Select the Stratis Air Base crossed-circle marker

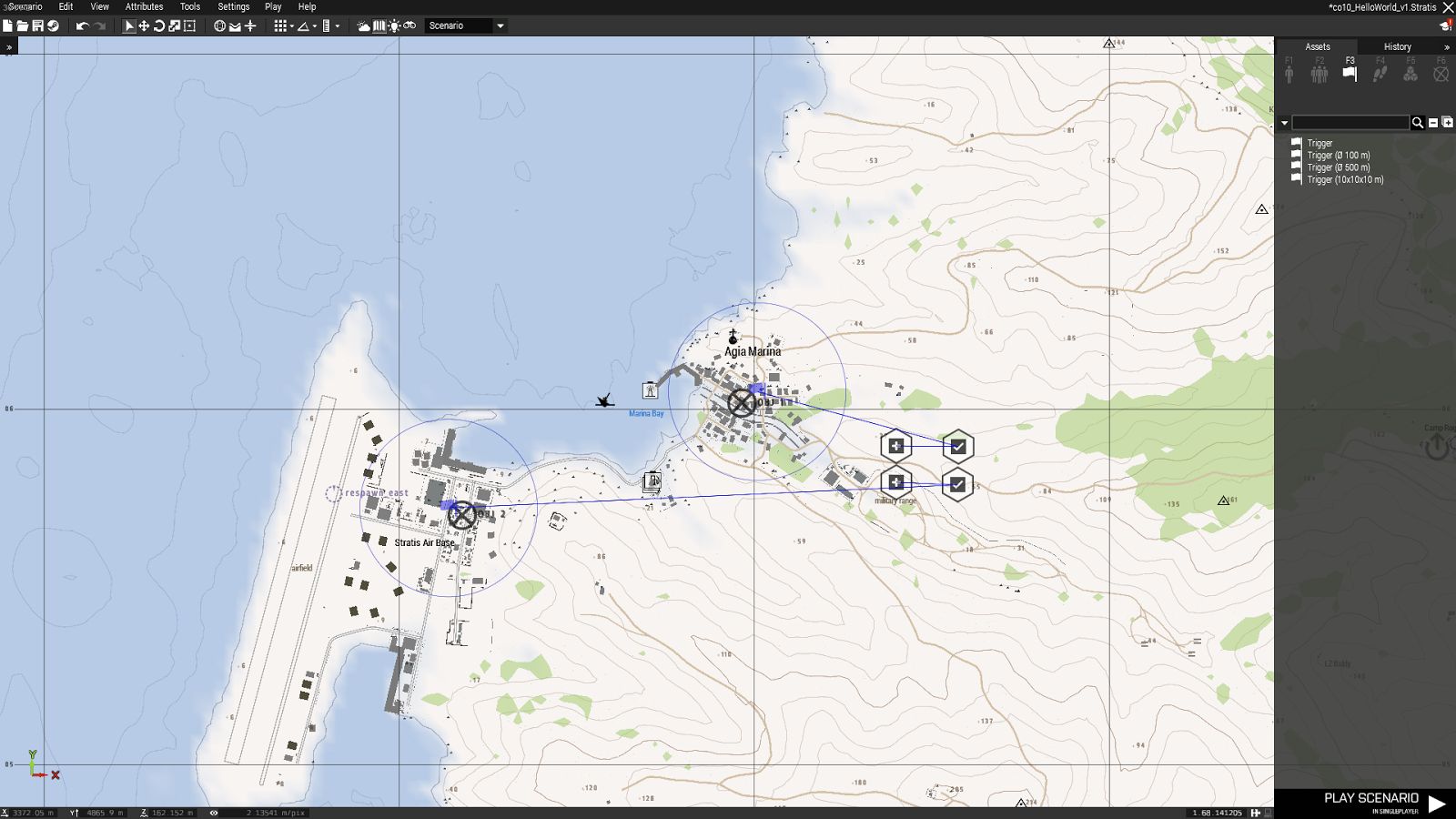click(461, 515)
